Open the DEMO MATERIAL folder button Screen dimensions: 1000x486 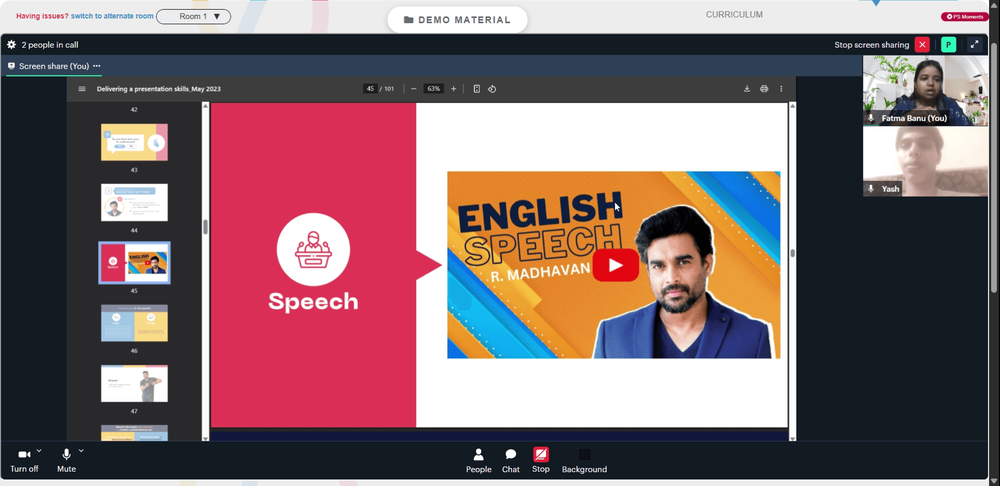457,20
